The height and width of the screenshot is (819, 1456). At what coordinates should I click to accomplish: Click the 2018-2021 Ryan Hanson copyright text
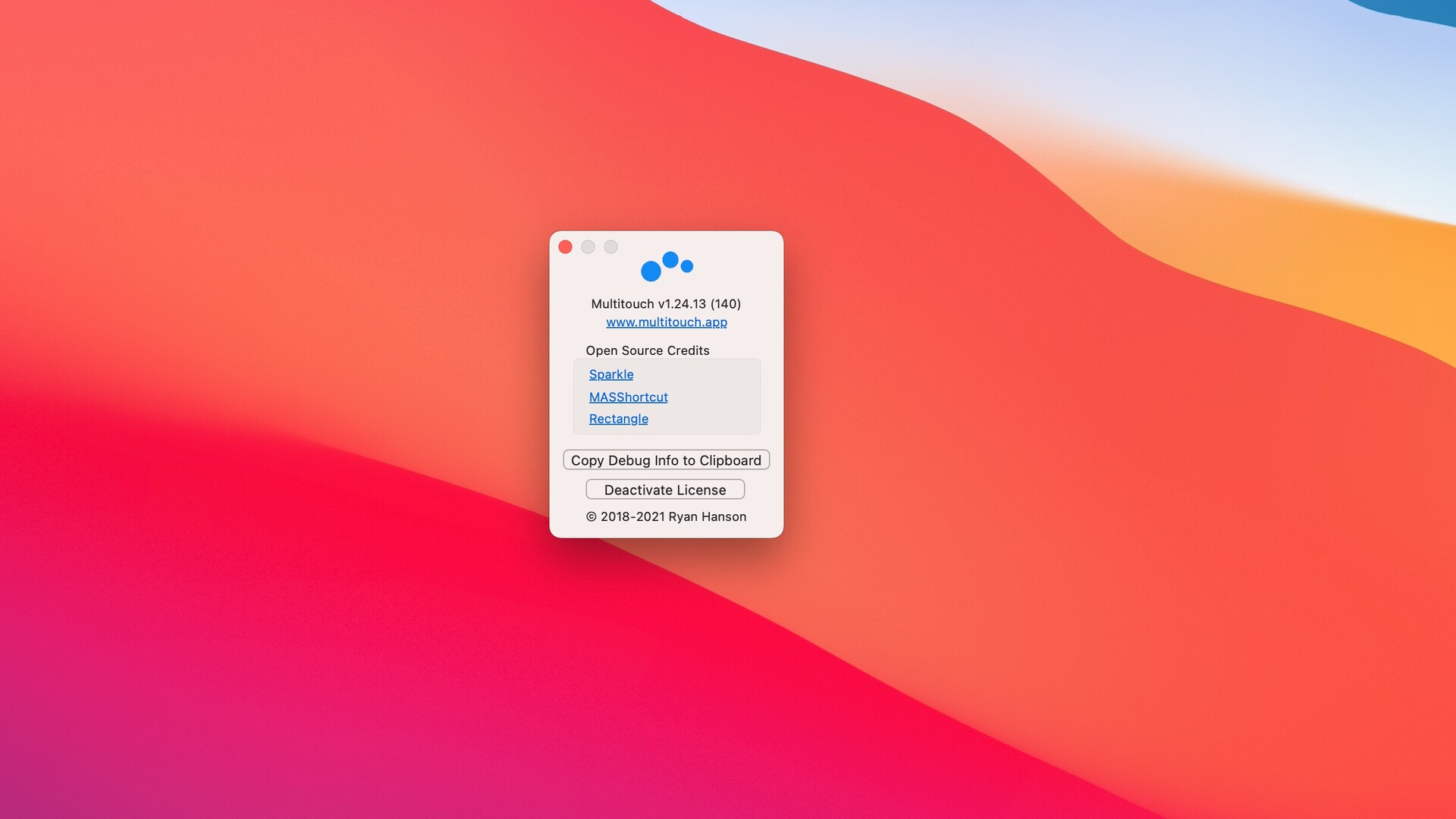tap(666, 517)
